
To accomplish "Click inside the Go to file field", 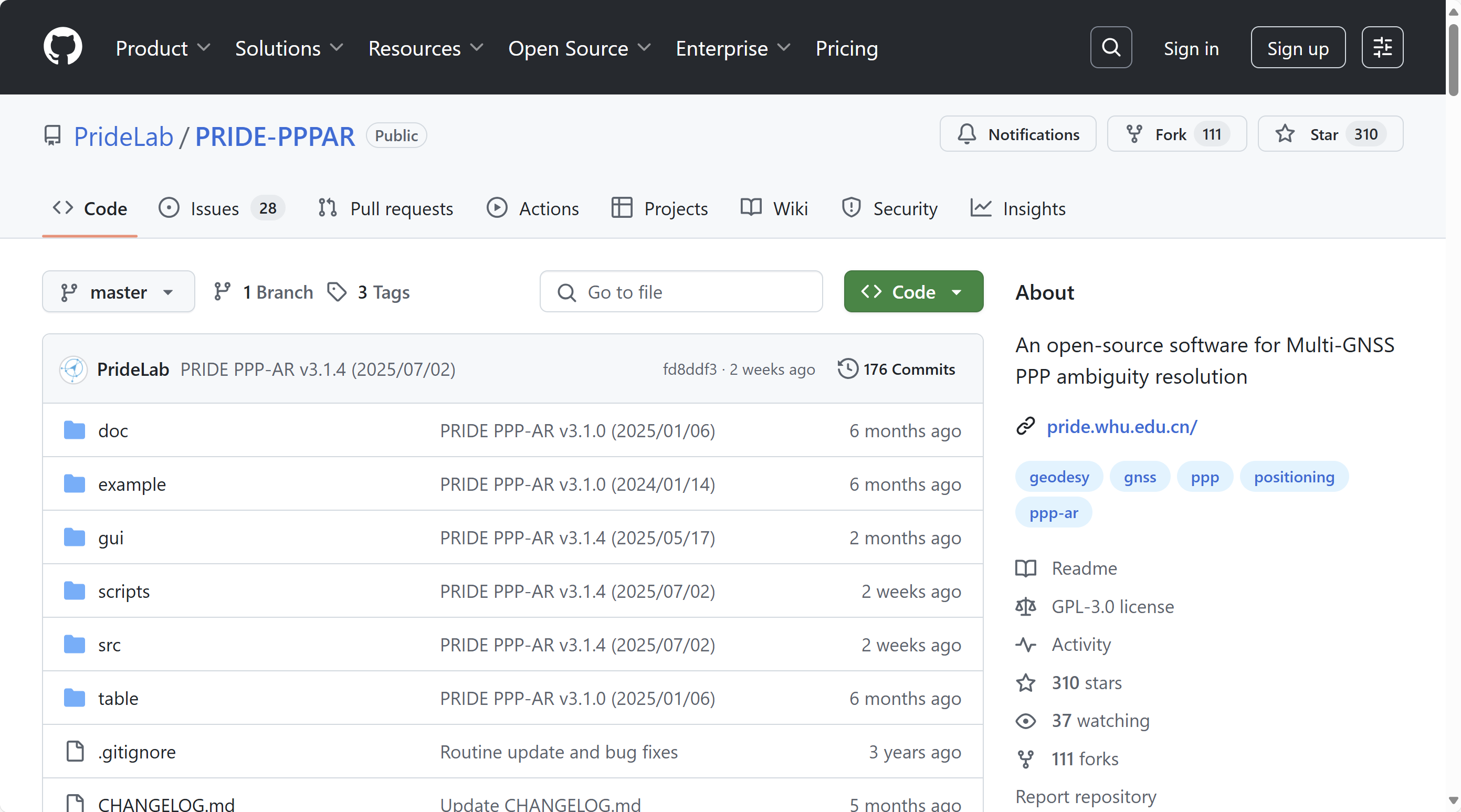I will tap(680, 291).
